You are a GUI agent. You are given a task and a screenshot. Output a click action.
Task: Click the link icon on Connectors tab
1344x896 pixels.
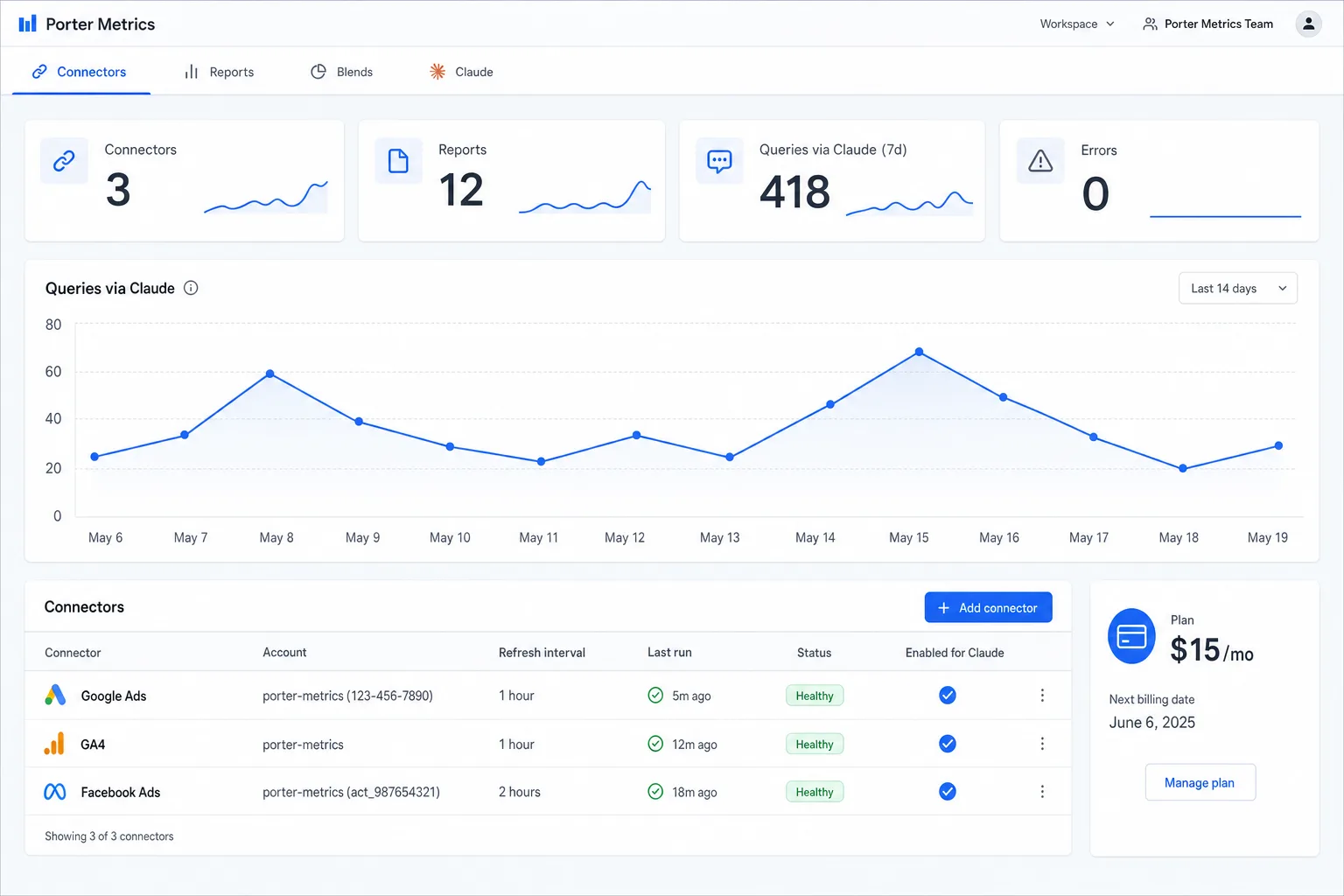(x=39, y=72)
